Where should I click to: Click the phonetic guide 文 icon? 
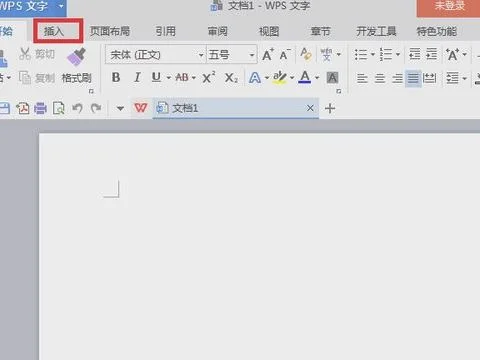click(327, 54)
